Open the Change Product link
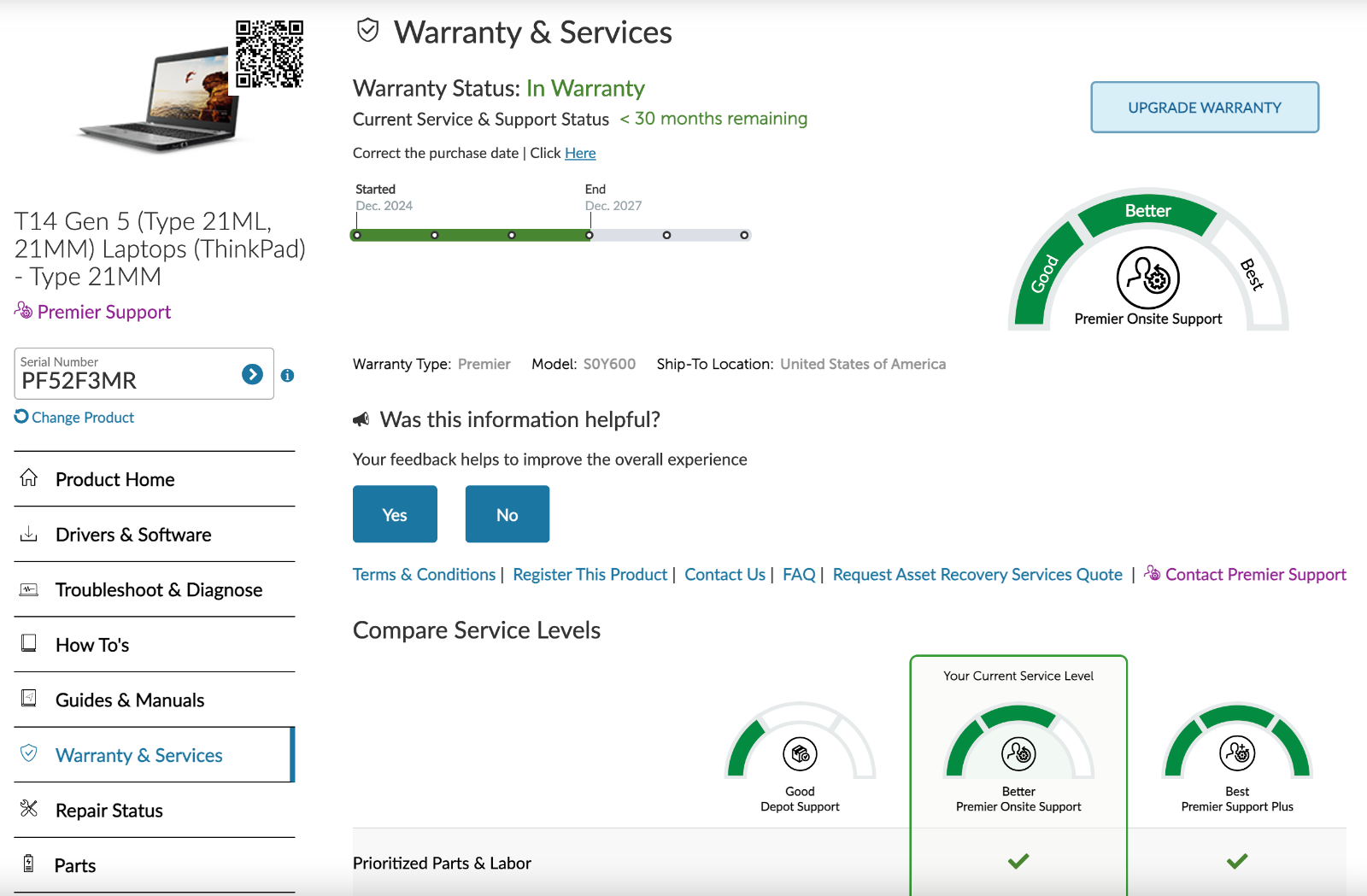1367x896 pixels. (83, 417)
